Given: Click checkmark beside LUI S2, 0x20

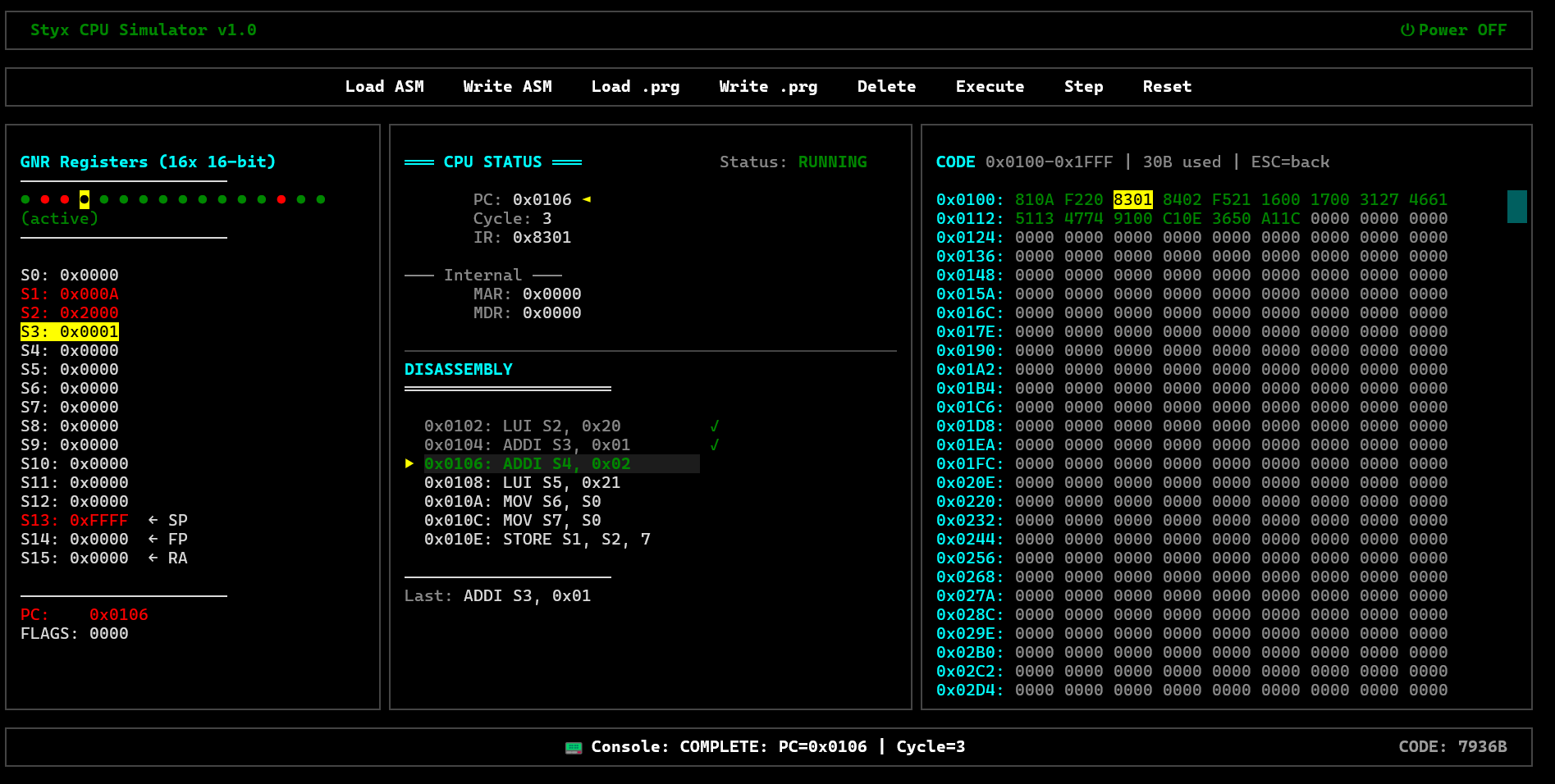Looking at the screenshot, I should coord(715,426).
